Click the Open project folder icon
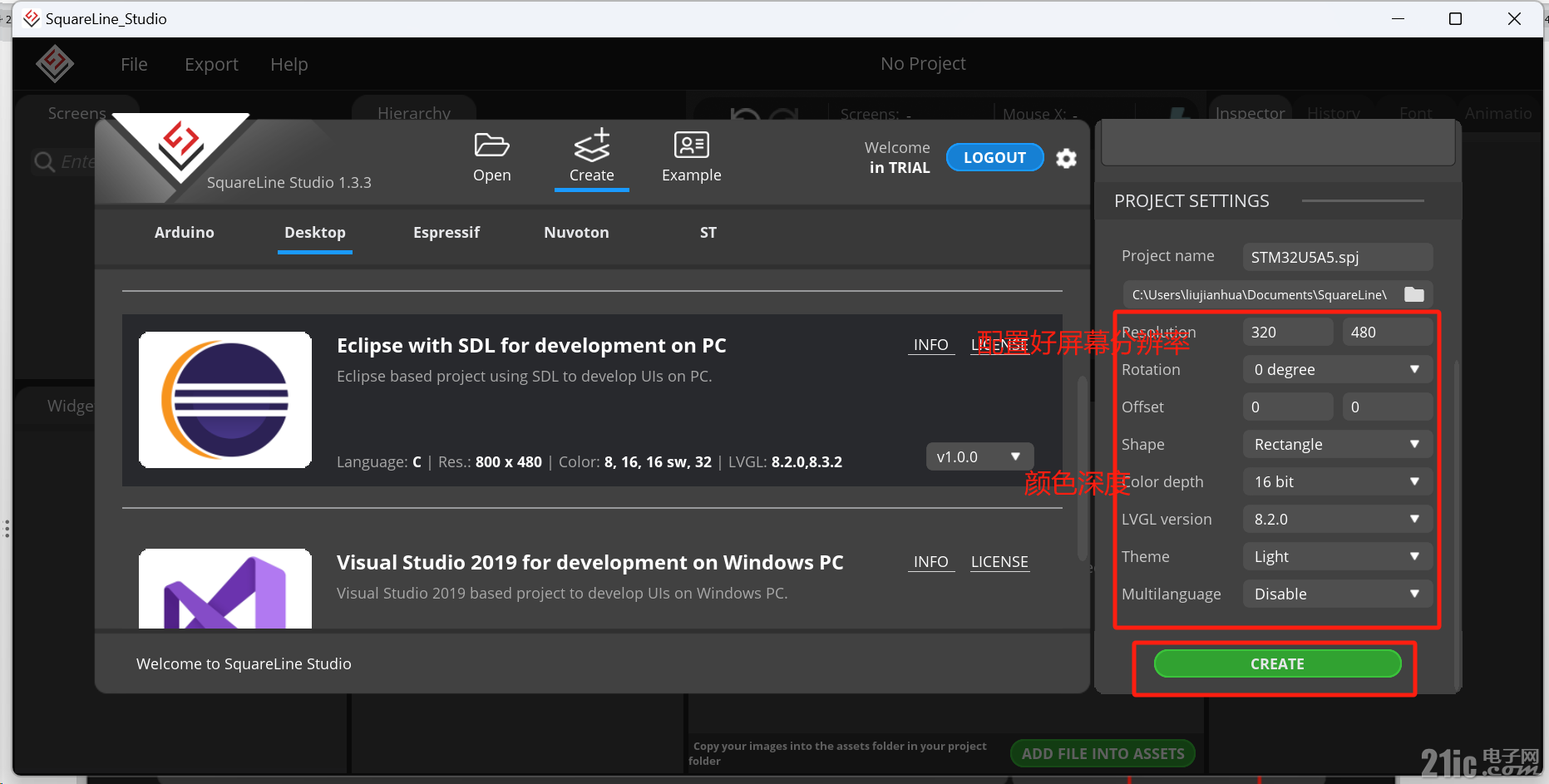 click(x=491, y=145)
